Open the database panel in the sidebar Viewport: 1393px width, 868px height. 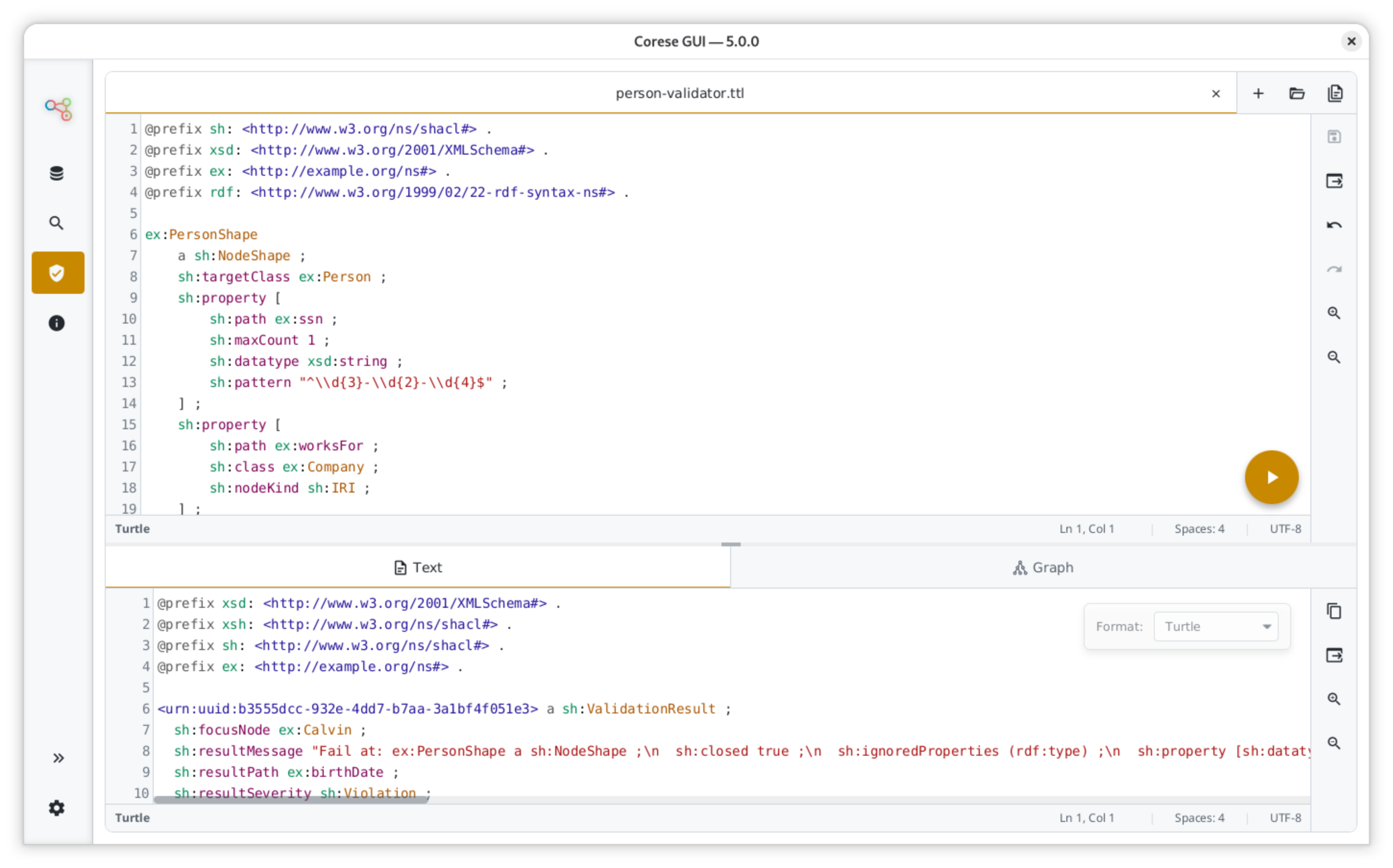(57, 173)
